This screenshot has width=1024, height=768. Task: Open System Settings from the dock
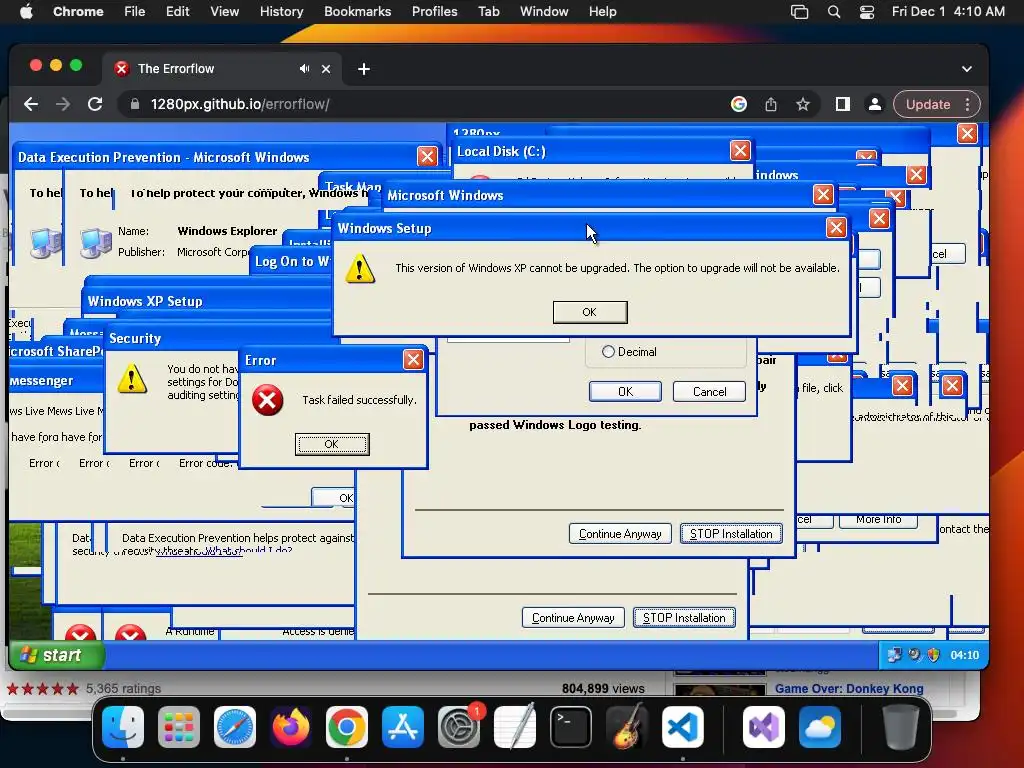tap(458, 727)
